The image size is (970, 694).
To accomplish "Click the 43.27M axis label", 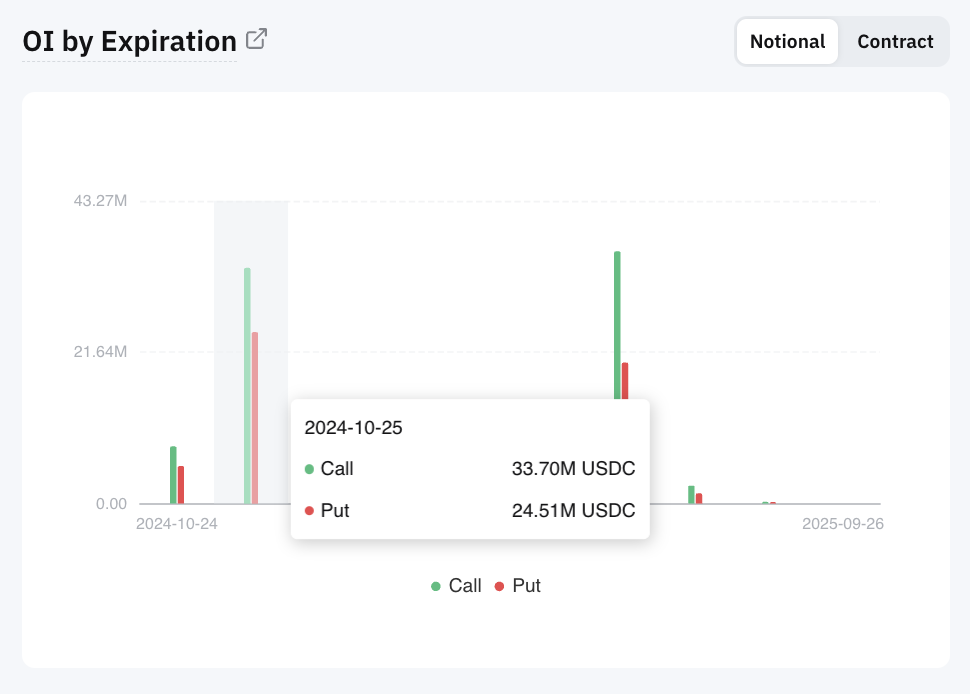I will (x=100, y=200).
